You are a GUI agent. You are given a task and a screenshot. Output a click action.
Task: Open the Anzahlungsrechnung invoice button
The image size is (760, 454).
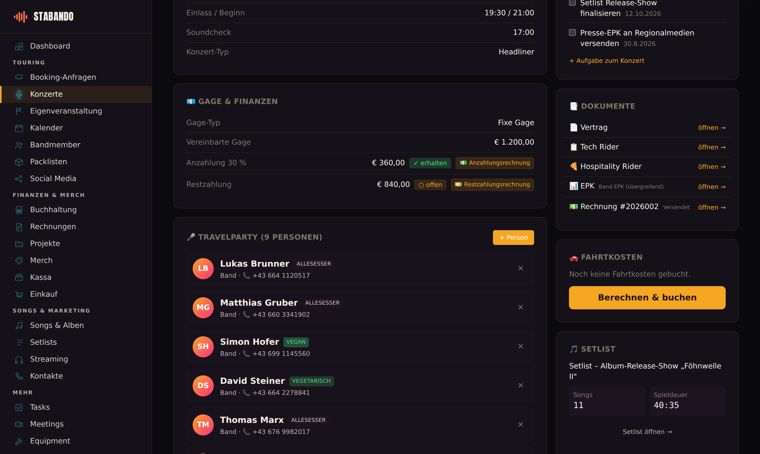495,163
